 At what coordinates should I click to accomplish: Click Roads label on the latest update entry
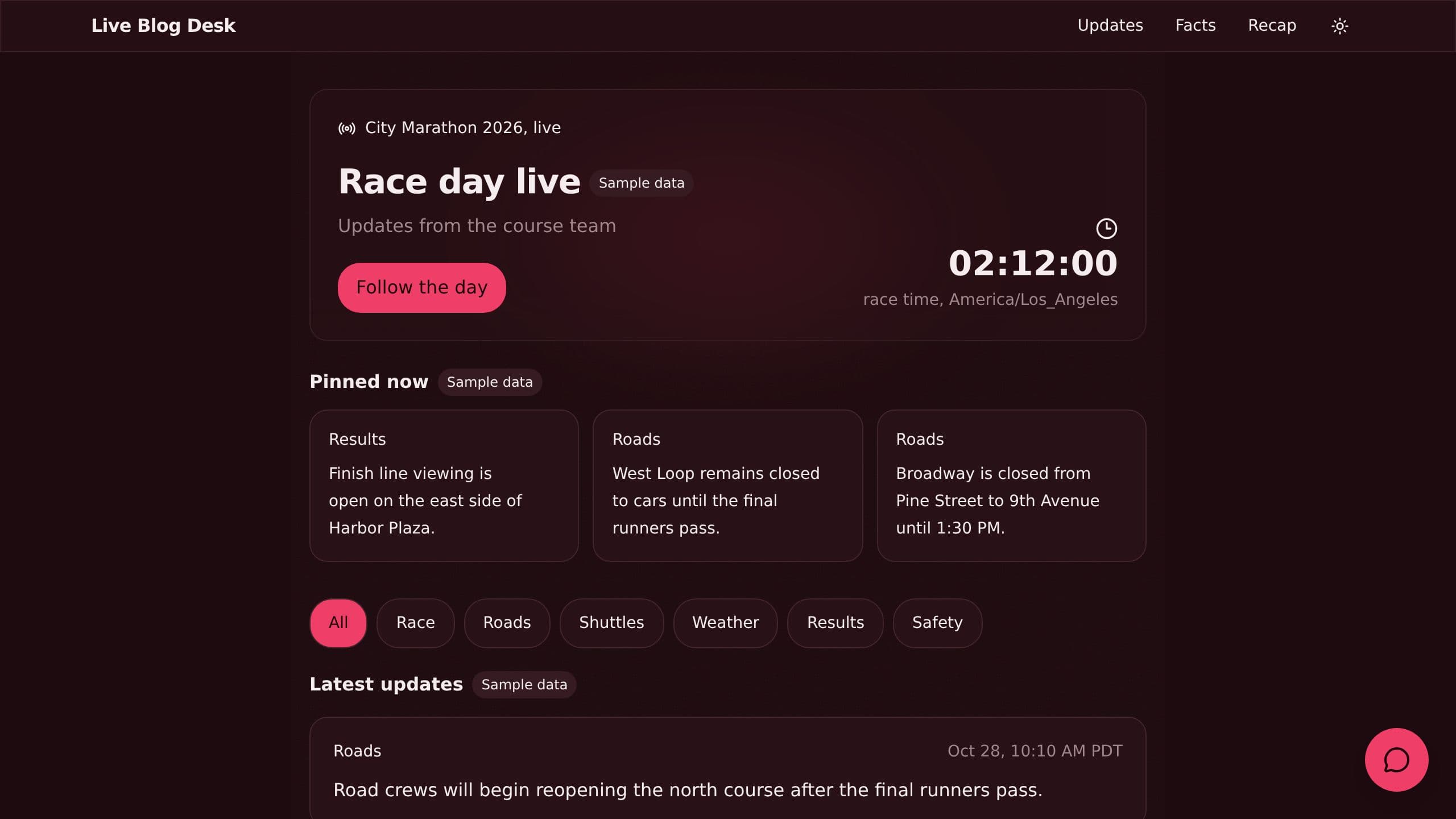[x=357, y=751]
